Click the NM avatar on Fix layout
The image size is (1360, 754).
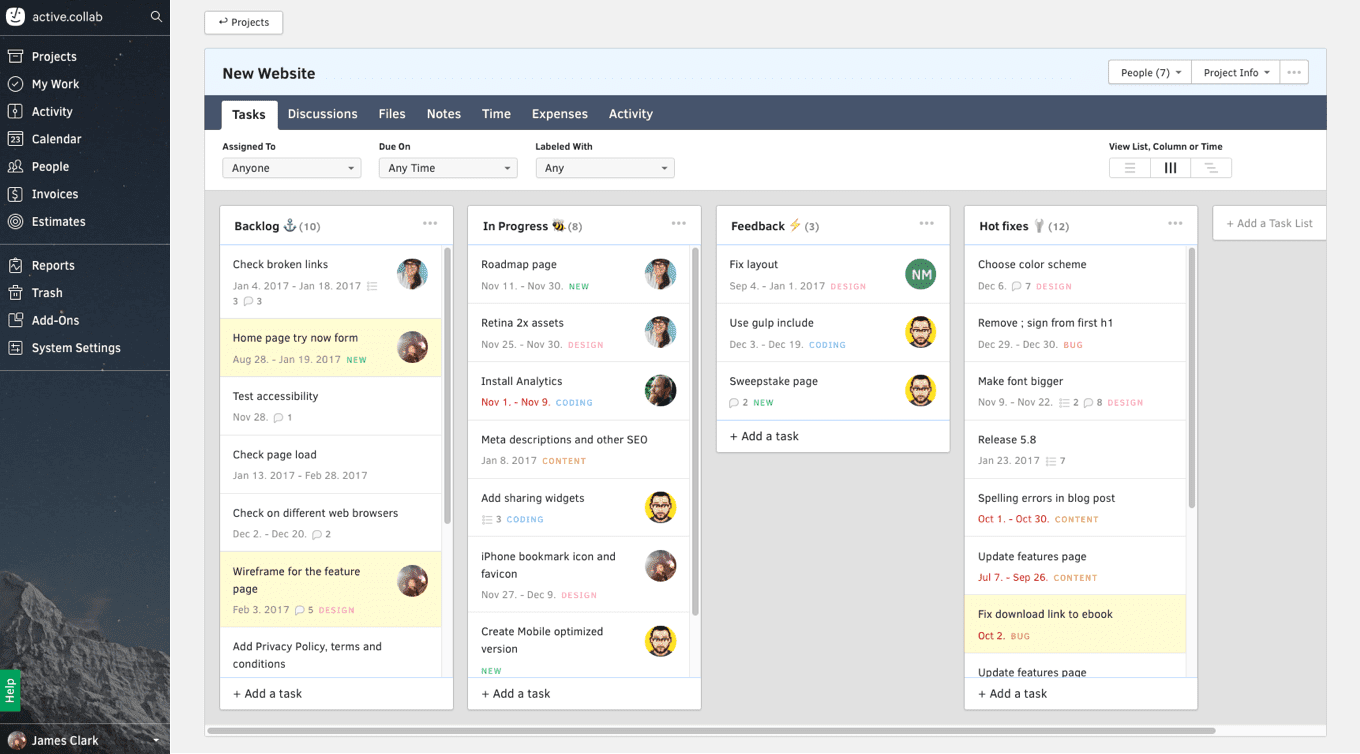tap(920, 274)
